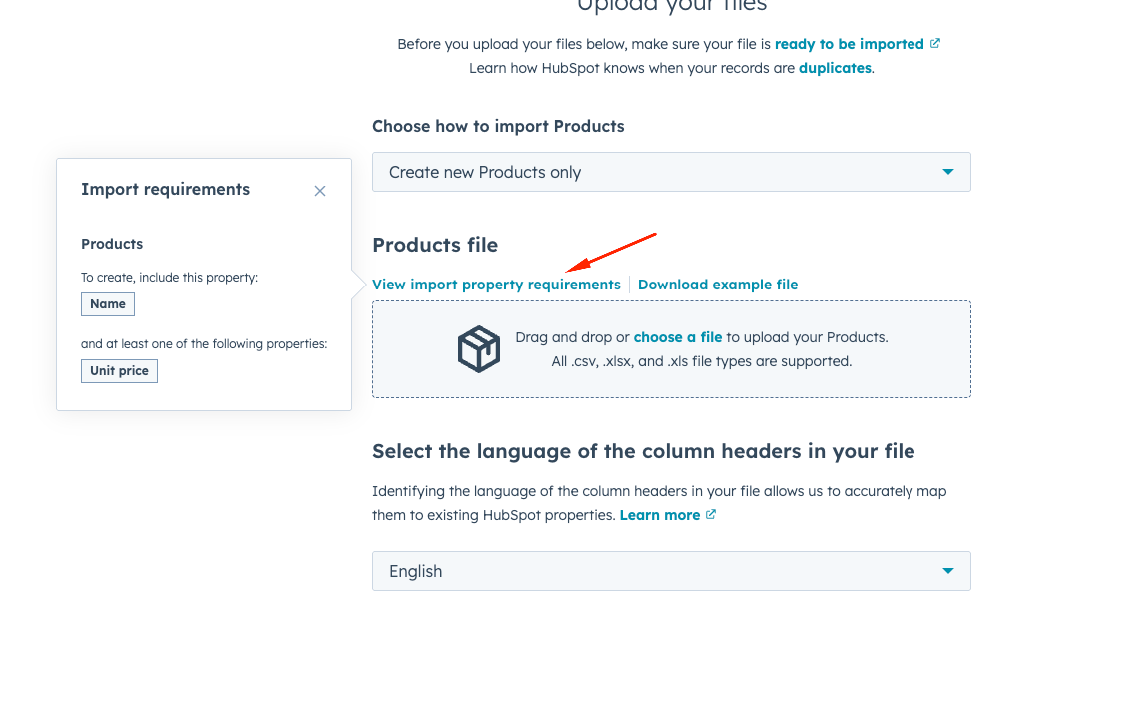Select the "Unit price" property tag

[119, 371]
